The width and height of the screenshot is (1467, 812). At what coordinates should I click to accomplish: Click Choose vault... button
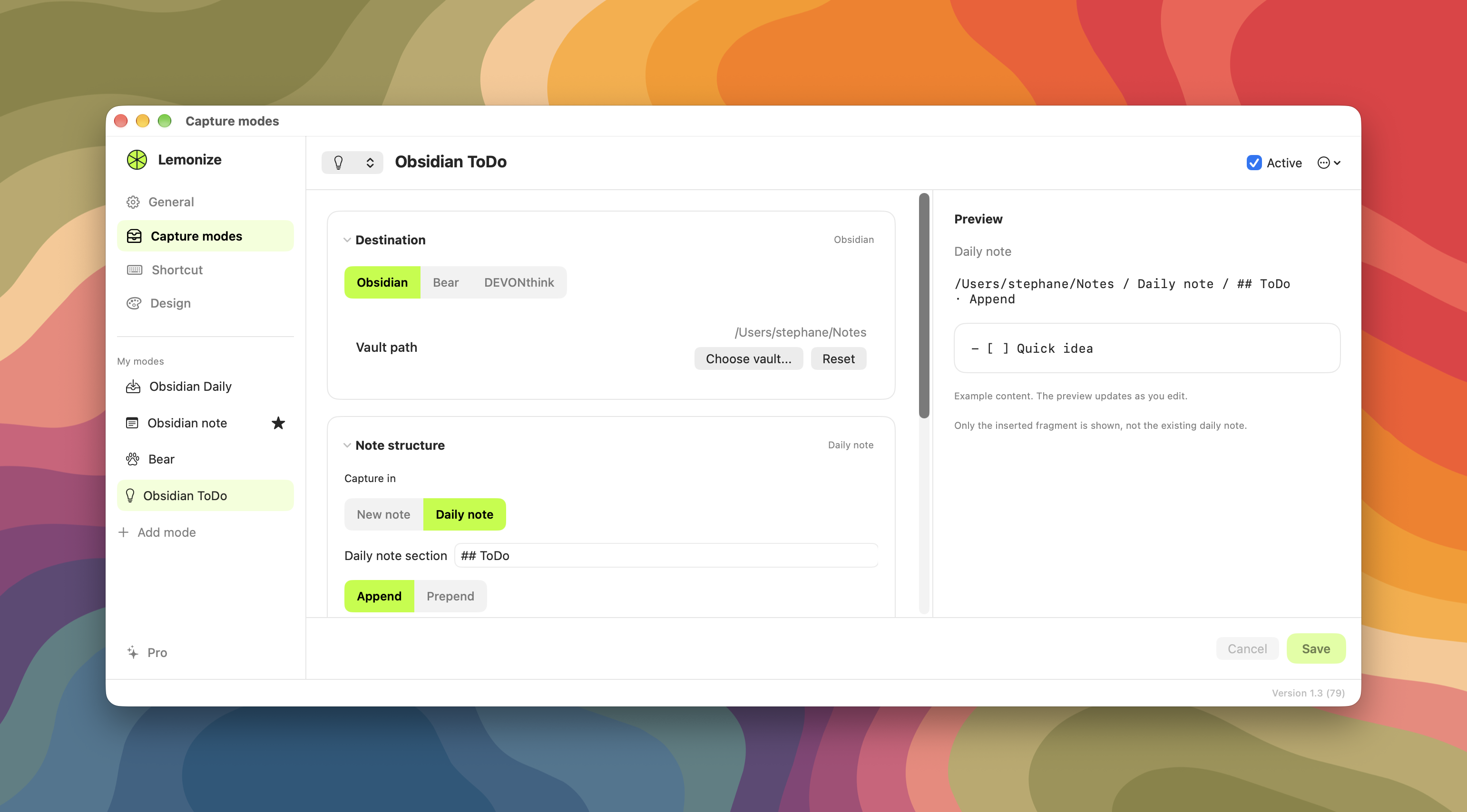coord(748,359)
